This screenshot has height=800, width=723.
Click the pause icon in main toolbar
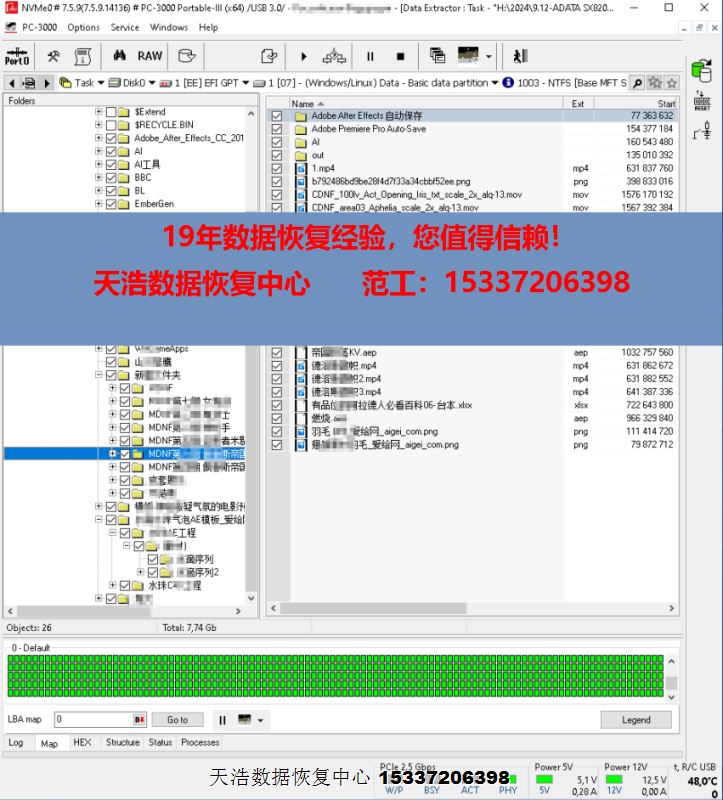pyautogui.click(x=370, y=57)
